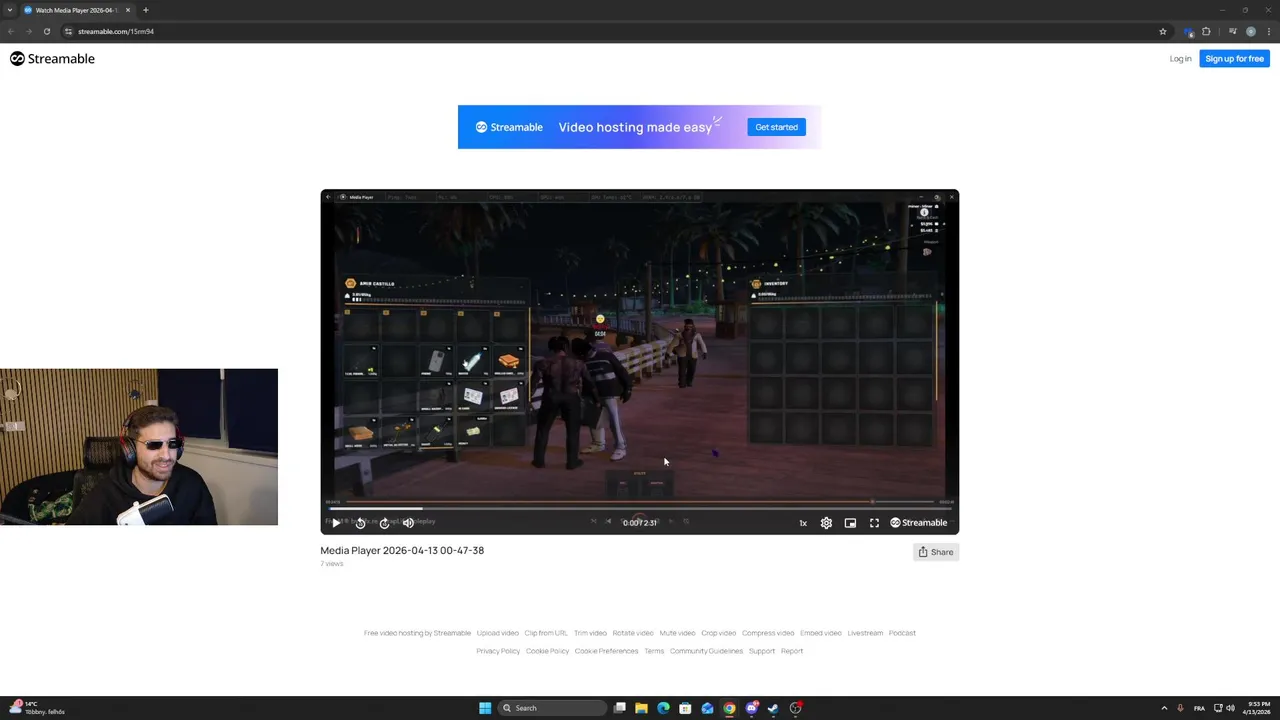Reload the current page

(x=46, y=31)
